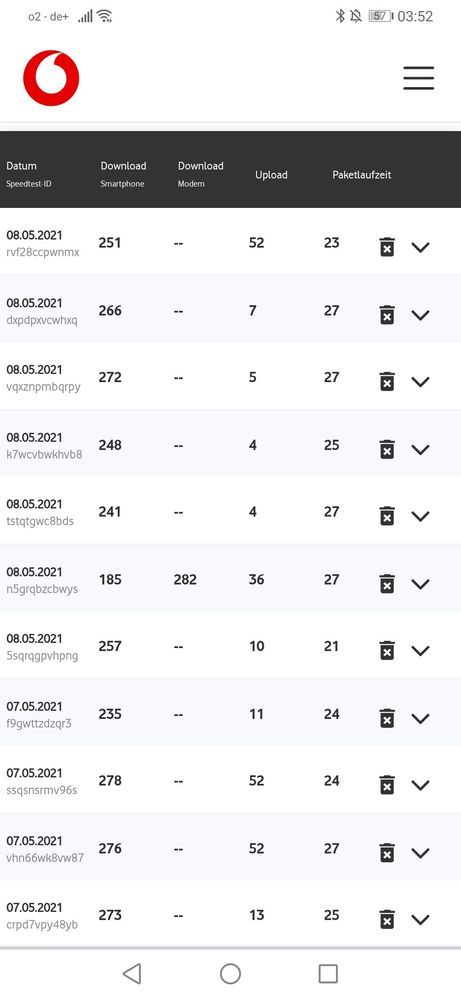Delete the k7wcvbwkhvb8 test result

pyautogui.click(x=387, y=449)
